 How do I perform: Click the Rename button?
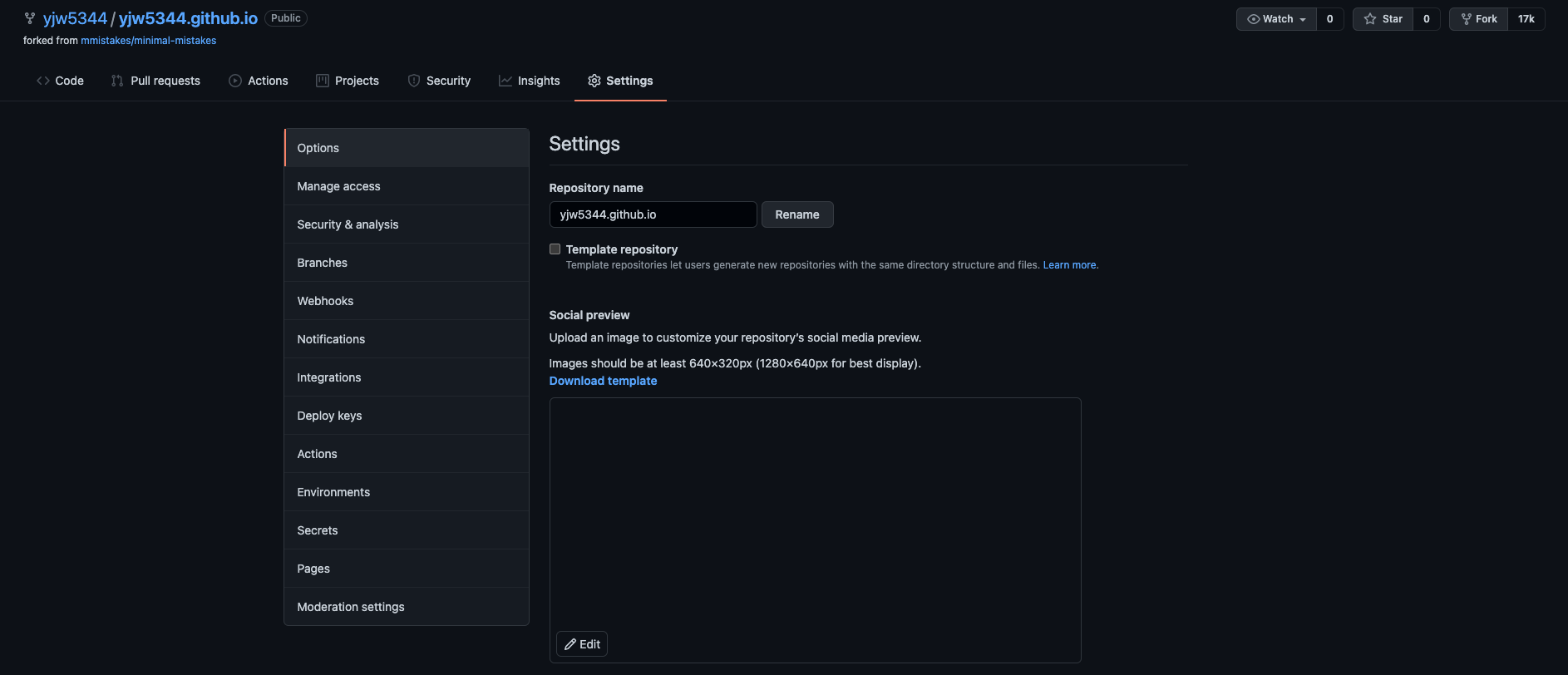(797, 214)
